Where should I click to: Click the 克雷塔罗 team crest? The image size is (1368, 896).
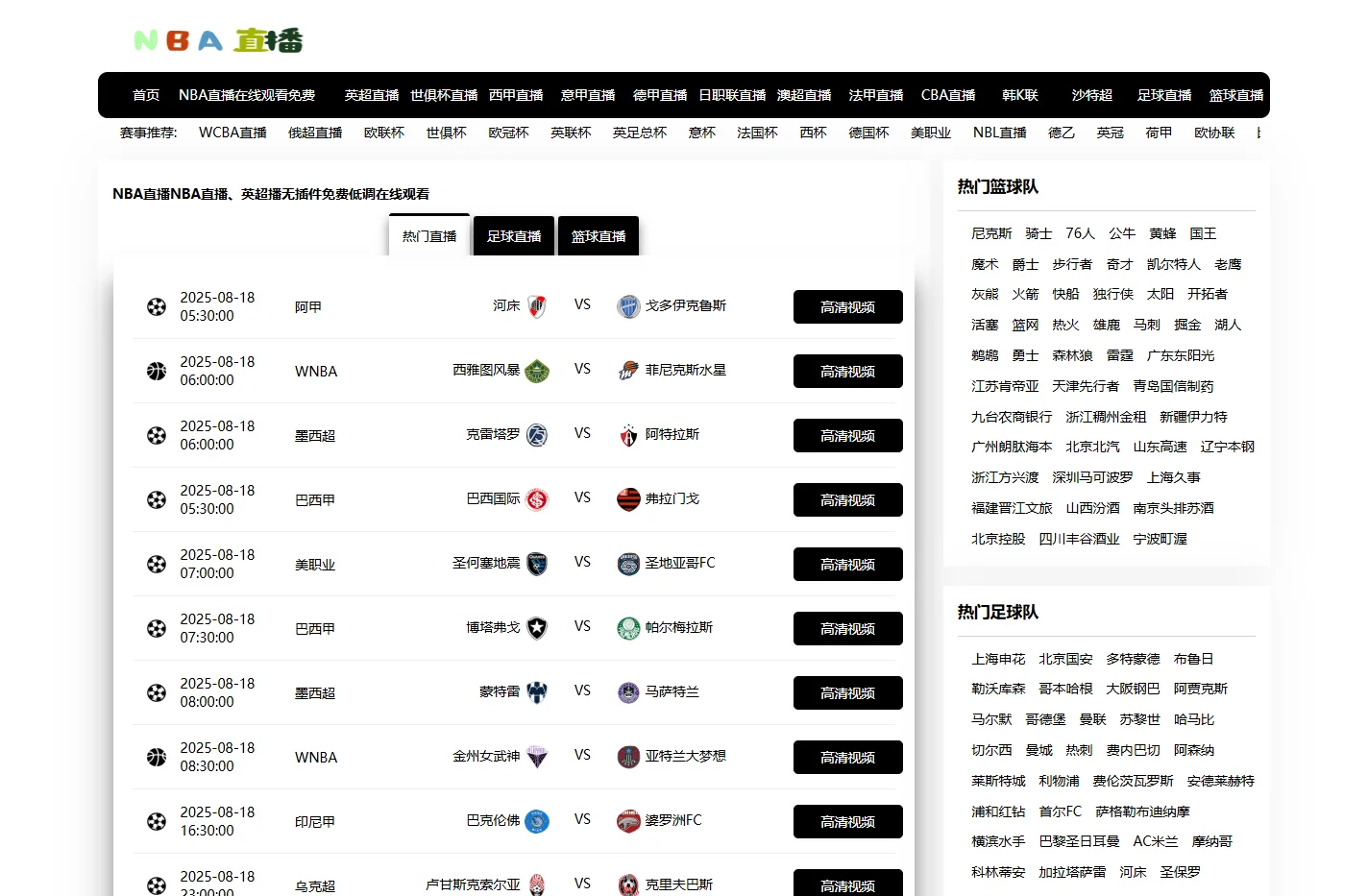click(537, 435)
